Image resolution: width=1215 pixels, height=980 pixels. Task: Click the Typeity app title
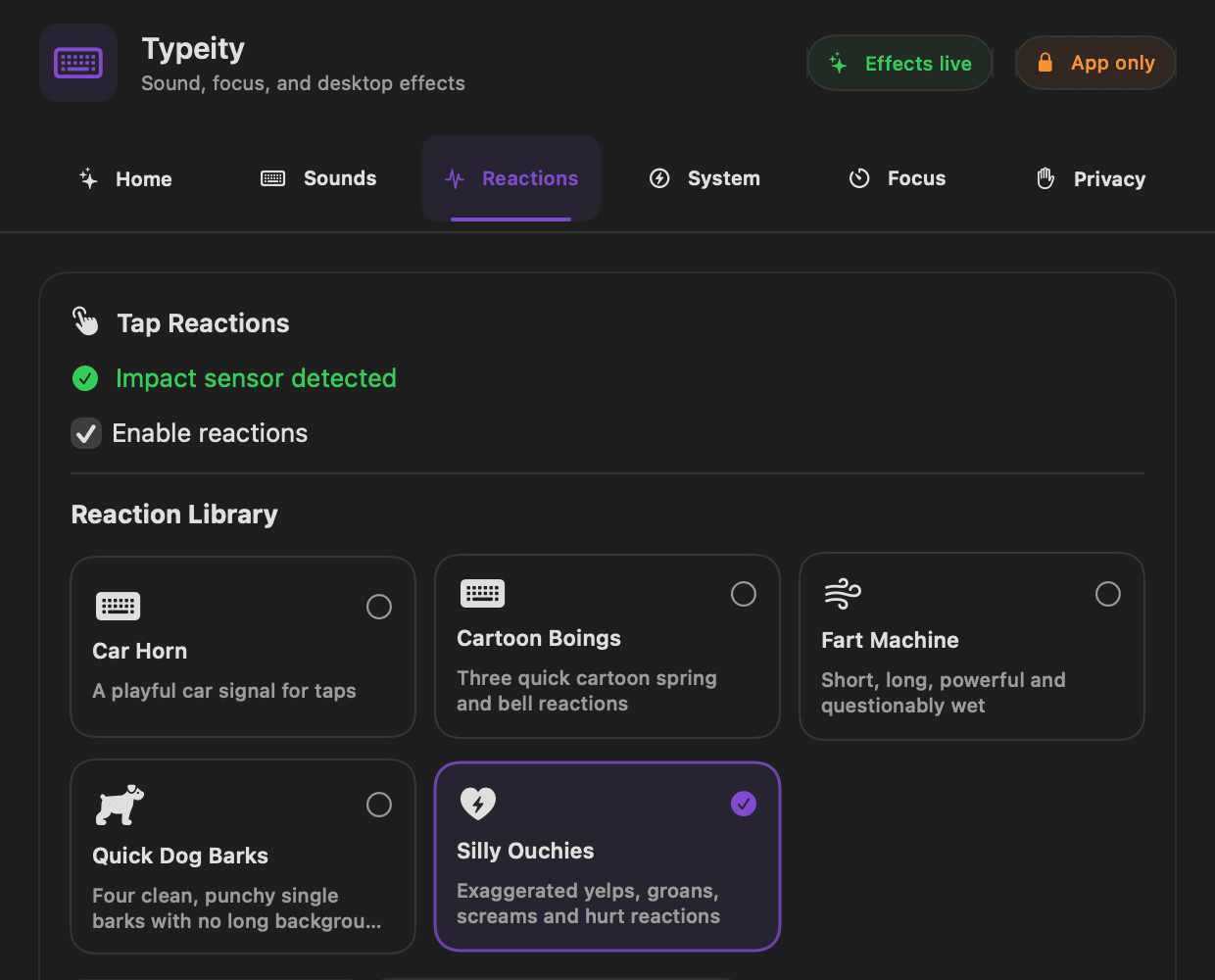tap(193, 48)
